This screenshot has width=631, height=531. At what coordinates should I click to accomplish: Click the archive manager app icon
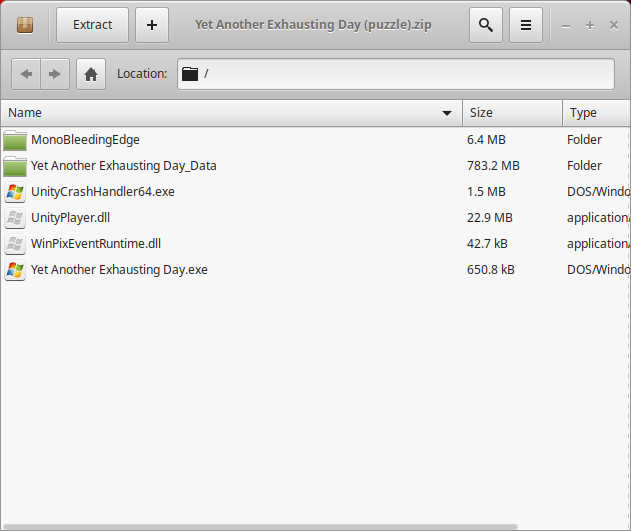(25, 25)
